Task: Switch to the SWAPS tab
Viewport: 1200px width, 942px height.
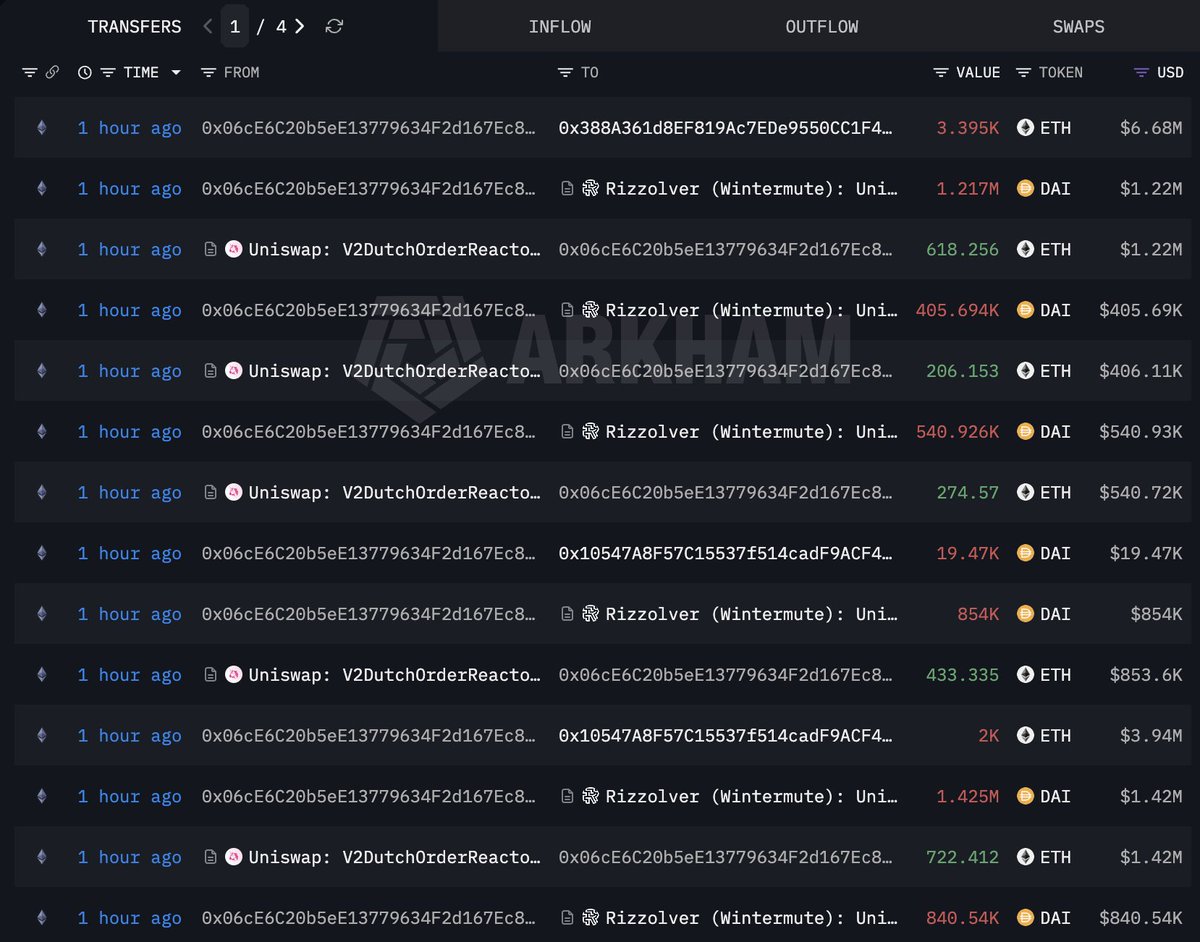Action: pos(1079,27)
